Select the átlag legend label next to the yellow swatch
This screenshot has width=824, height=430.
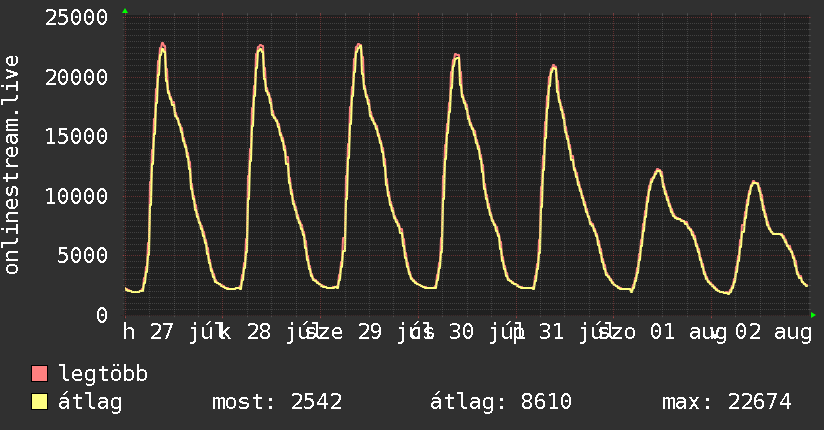pos(90,402)
